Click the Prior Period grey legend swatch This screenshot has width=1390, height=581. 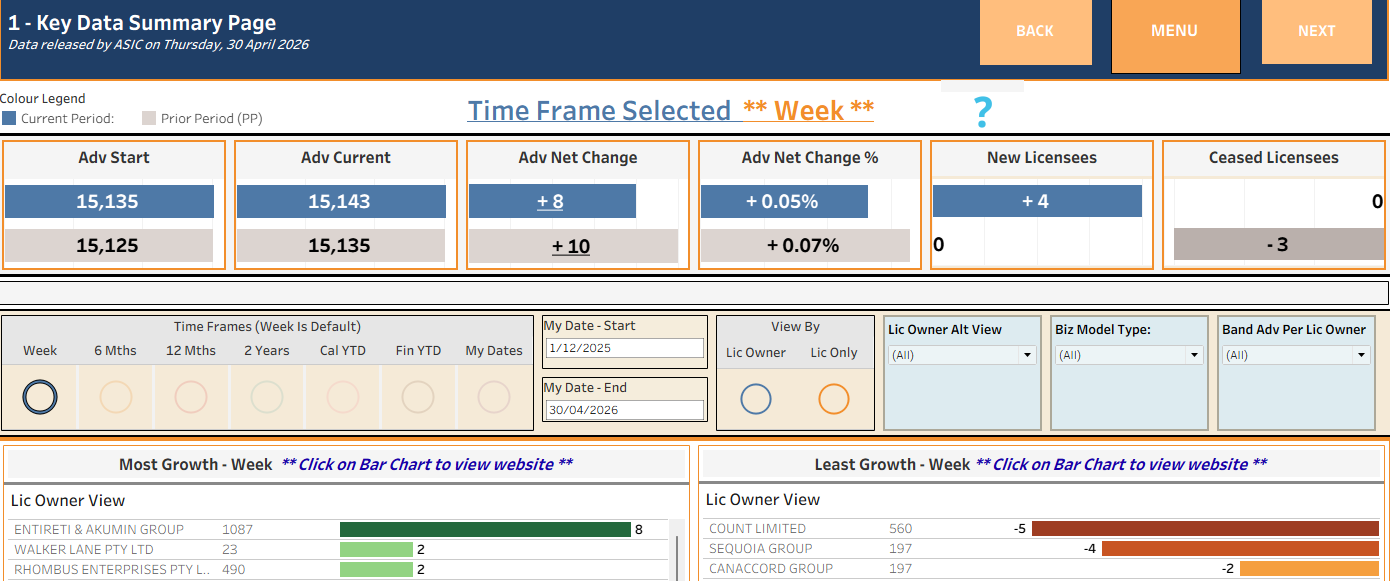tap(149, 118)
